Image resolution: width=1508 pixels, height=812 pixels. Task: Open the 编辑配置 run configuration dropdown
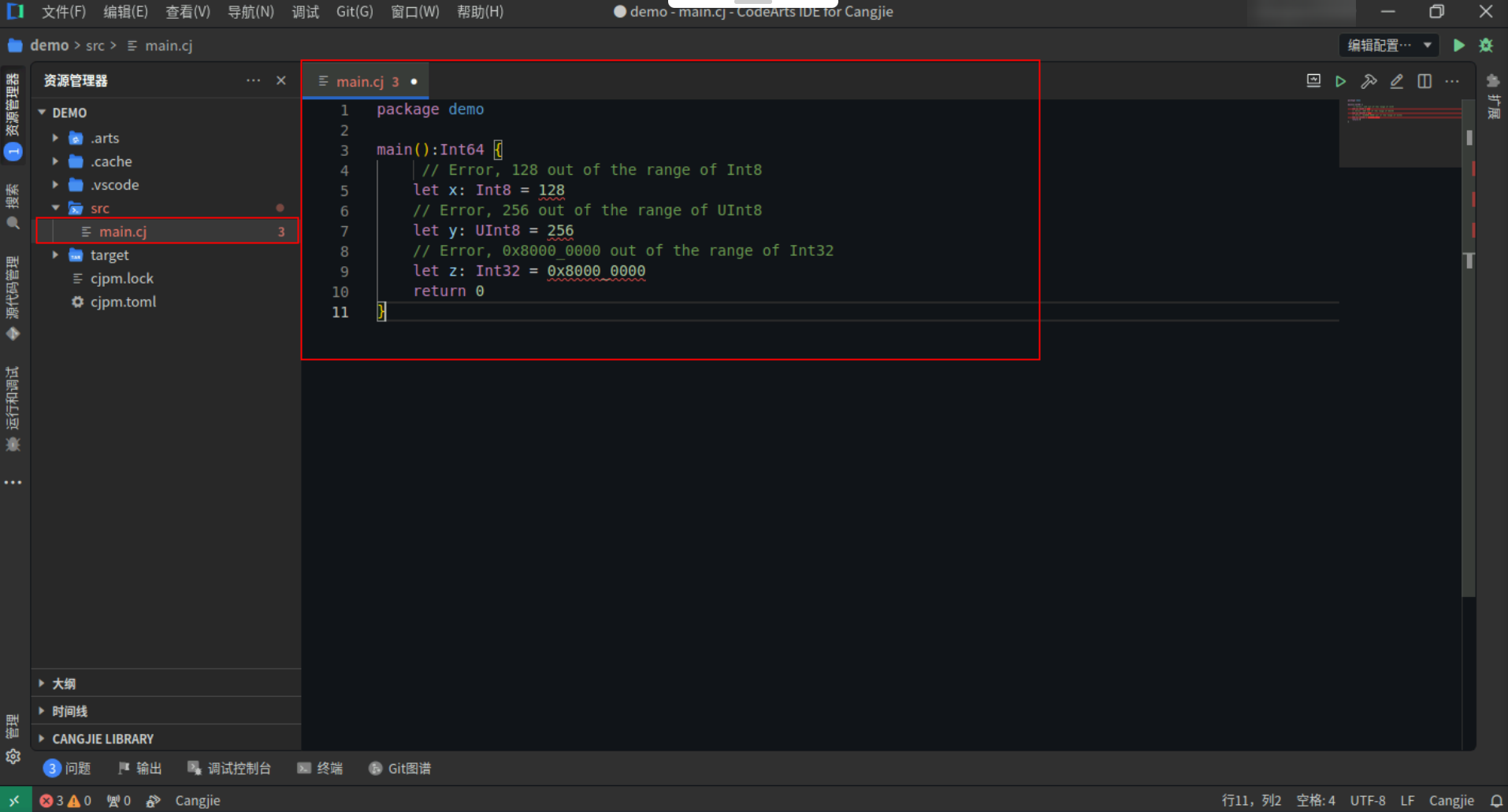[x=1389, y=46]
